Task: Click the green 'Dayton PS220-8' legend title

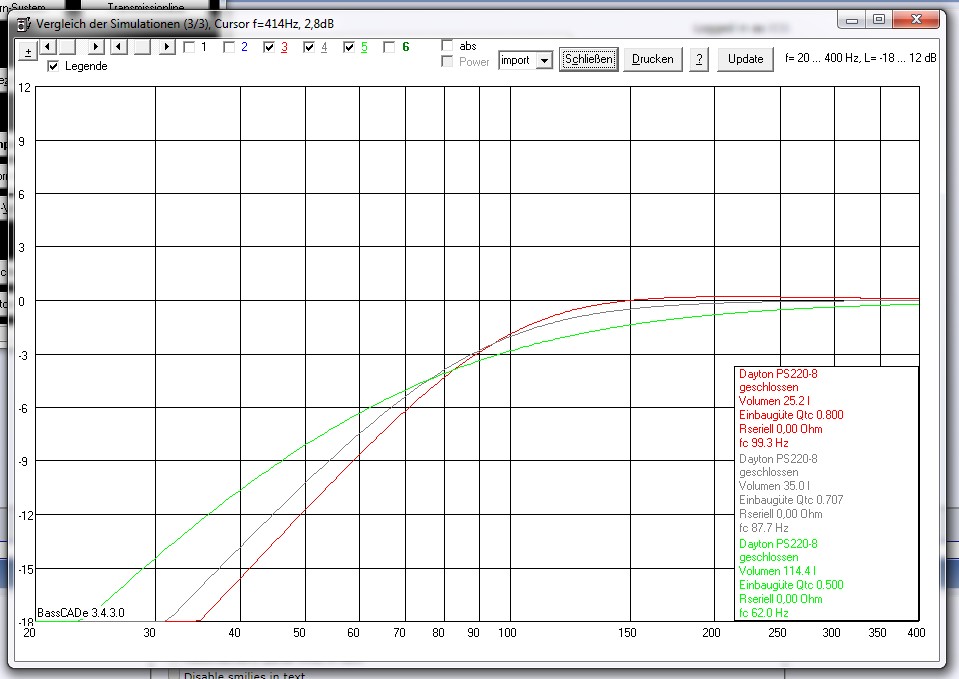Action: coord(778,544)
